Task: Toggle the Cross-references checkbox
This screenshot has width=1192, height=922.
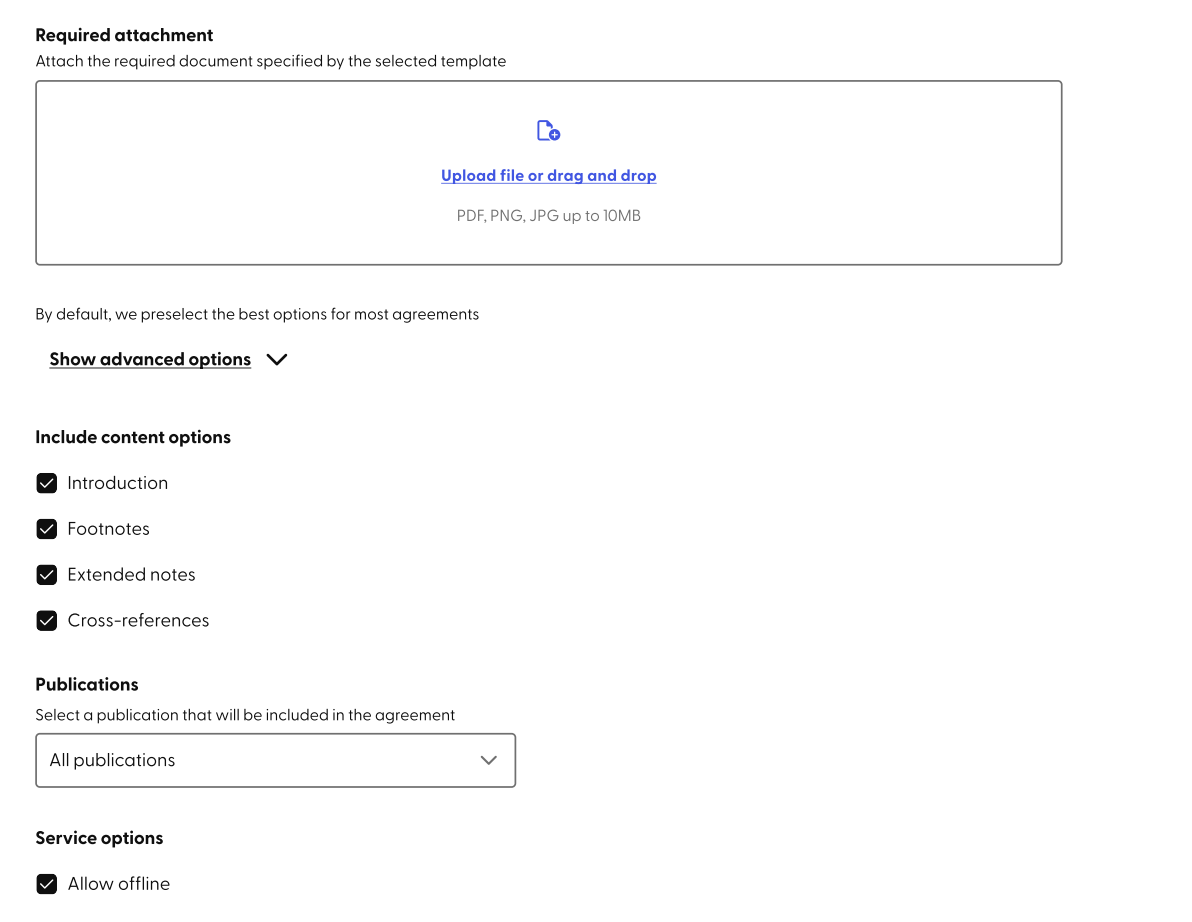Action: (46, 621)
